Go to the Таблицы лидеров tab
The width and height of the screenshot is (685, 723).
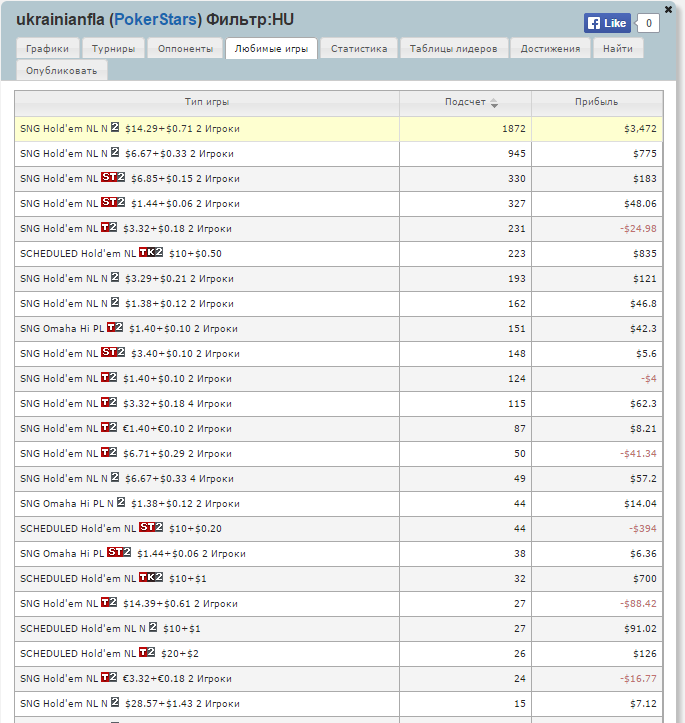pyautogui.click(x=454, y=48)
